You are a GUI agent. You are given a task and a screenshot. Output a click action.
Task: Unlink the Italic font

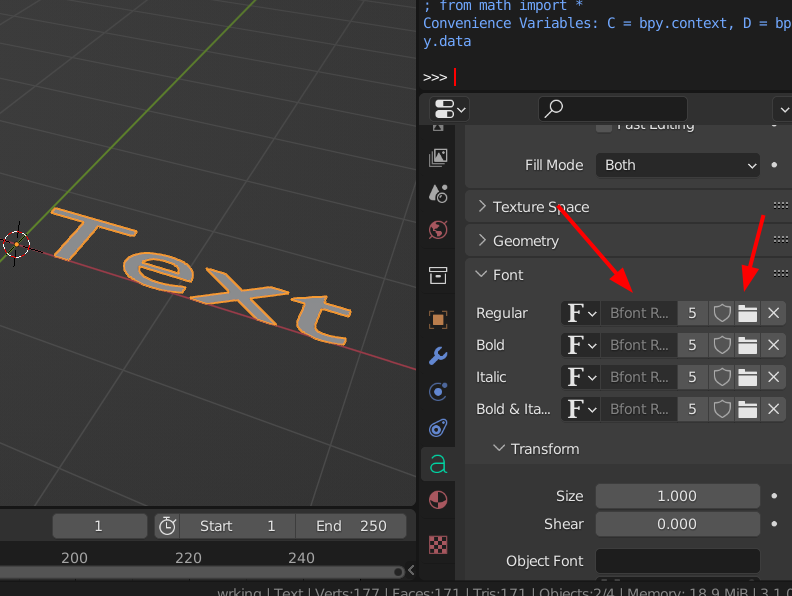click(x=773, y=377)
